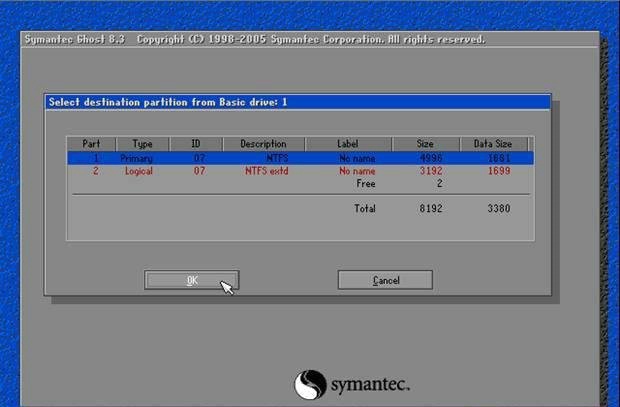Click the ID column header
620x407 pixels.
point(196,144)
